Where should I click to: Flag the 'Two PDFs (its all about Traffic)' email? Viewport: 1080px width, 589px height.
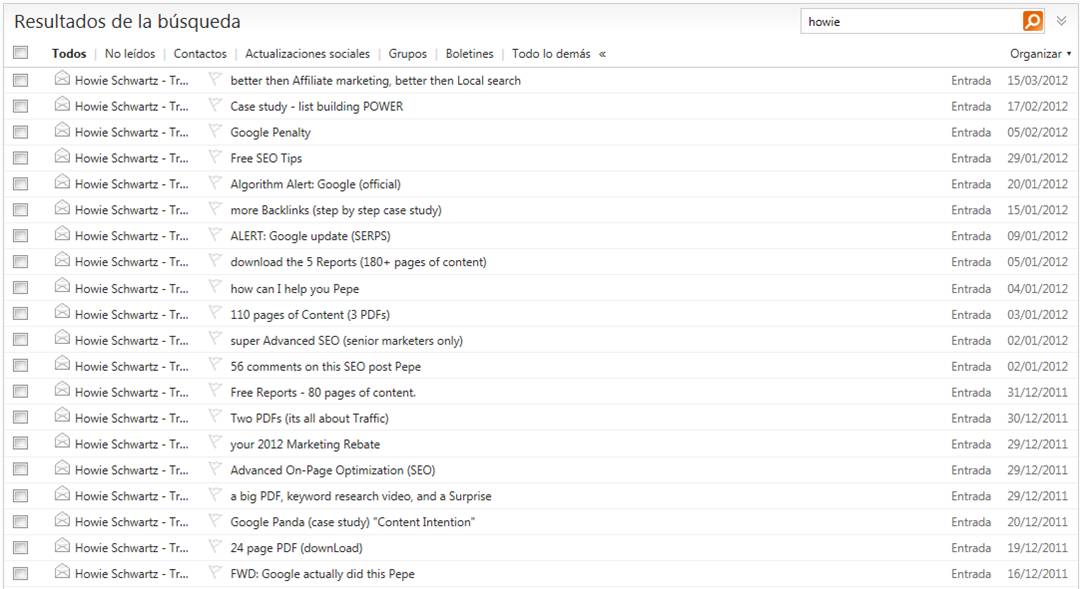click(x=215, y=417)
